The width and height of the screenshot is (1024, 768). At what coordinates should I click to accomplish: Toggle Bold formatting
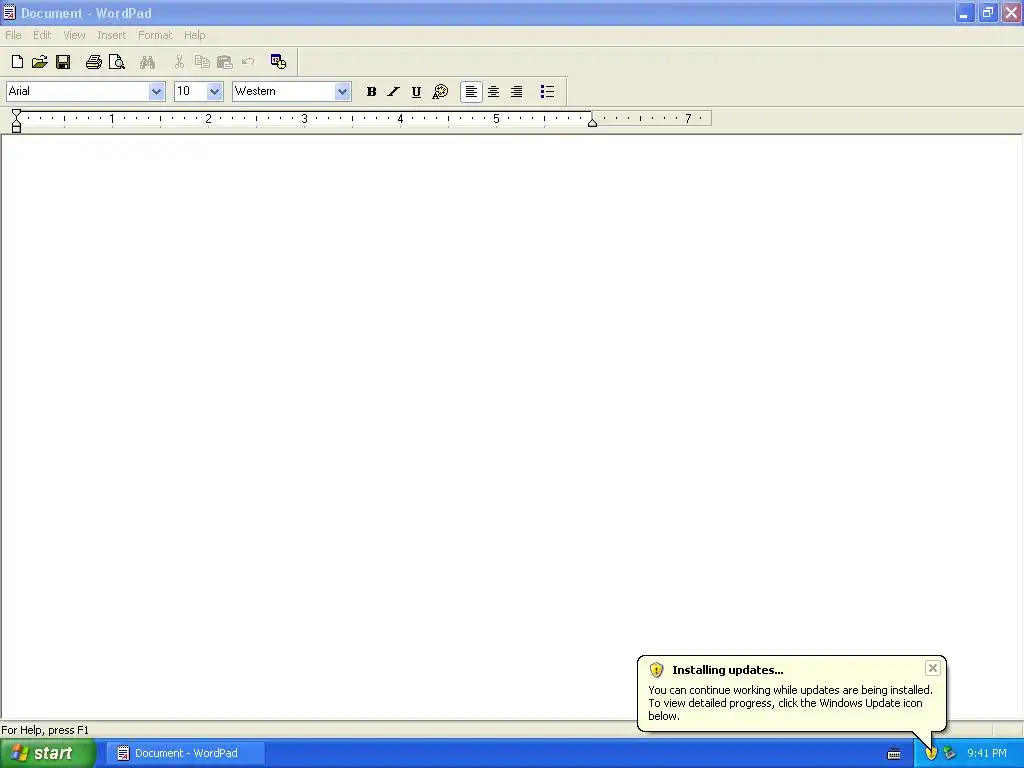371,91
